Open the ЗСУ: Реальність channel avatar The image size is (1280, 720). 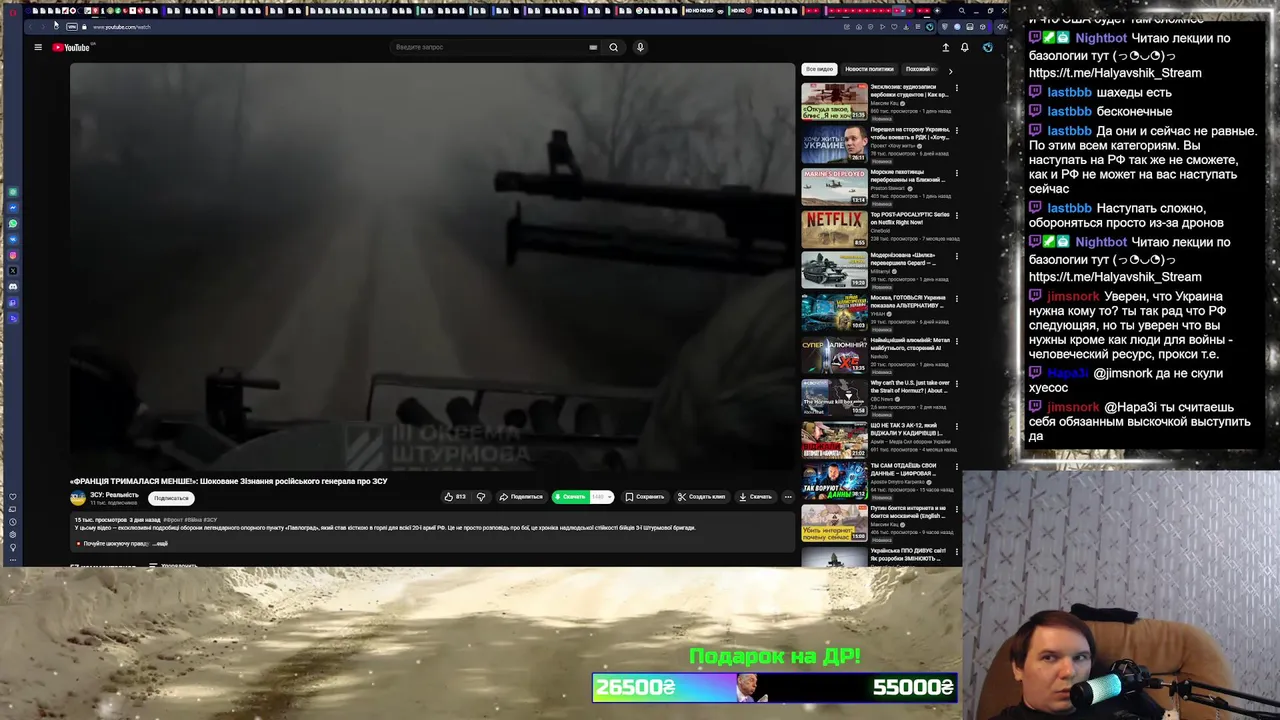point(78,497)
